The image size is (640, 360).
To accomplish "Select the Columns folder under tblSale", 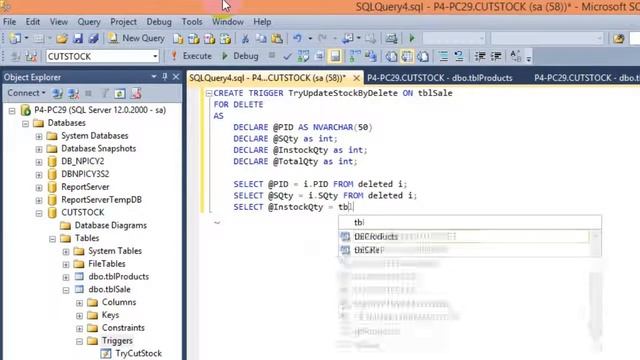I will [119, 302].
